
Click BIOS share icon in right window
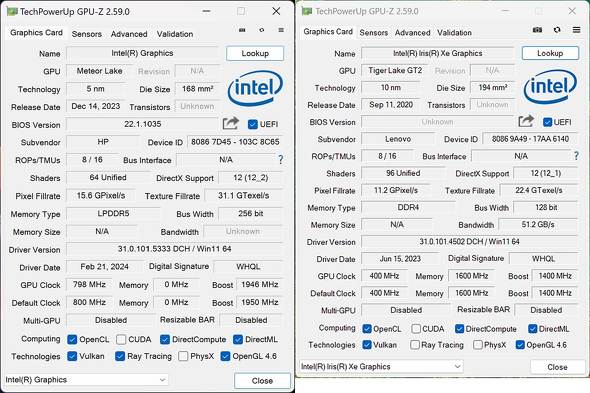526,121
